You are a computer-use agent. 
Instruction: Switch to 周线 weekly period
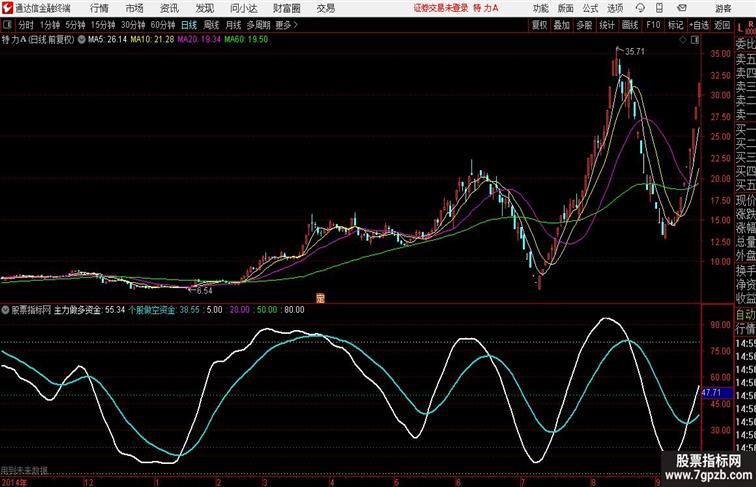click(x=211, y=25)
